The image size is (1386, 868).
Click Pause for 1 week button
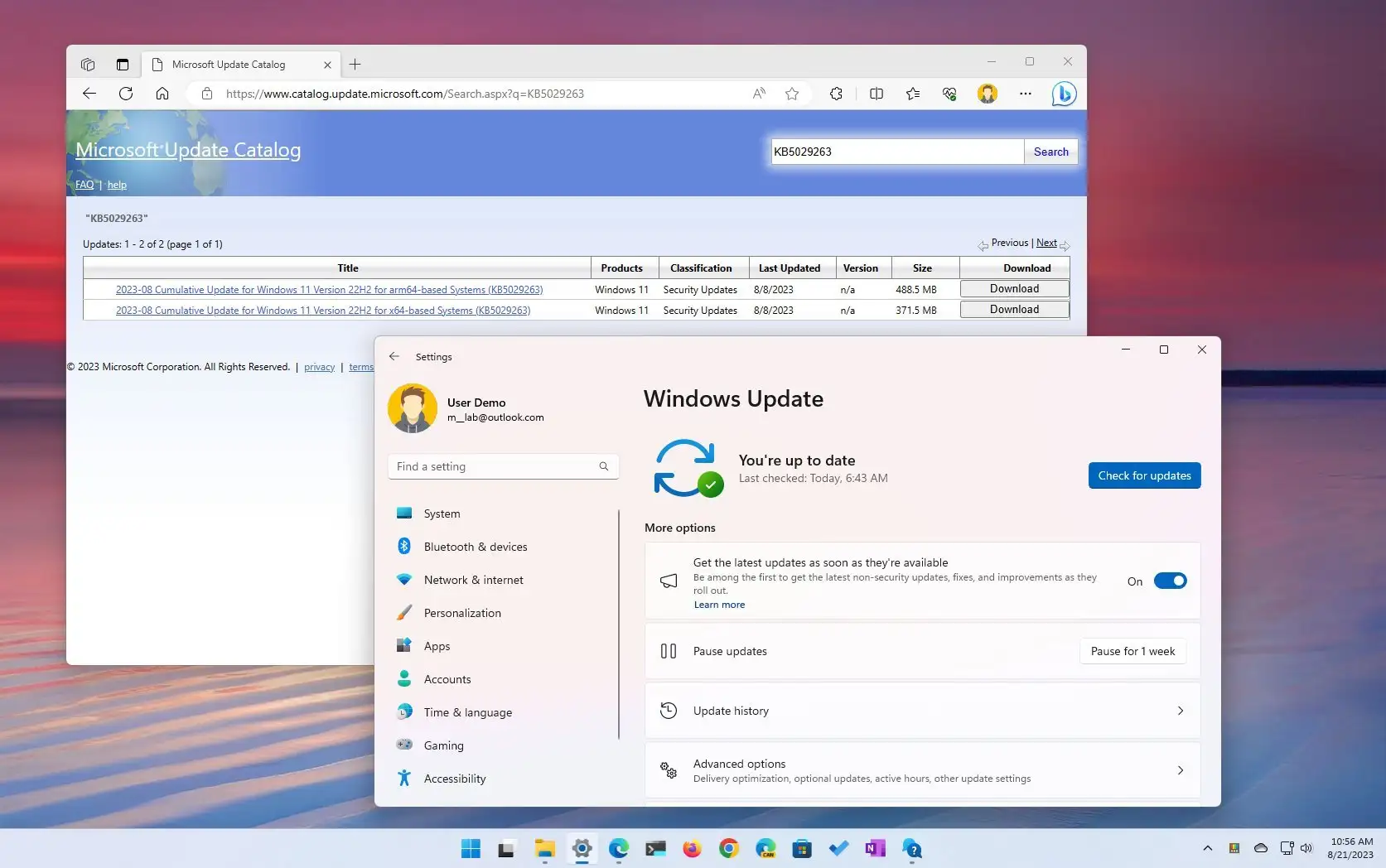pos(1132,651)
